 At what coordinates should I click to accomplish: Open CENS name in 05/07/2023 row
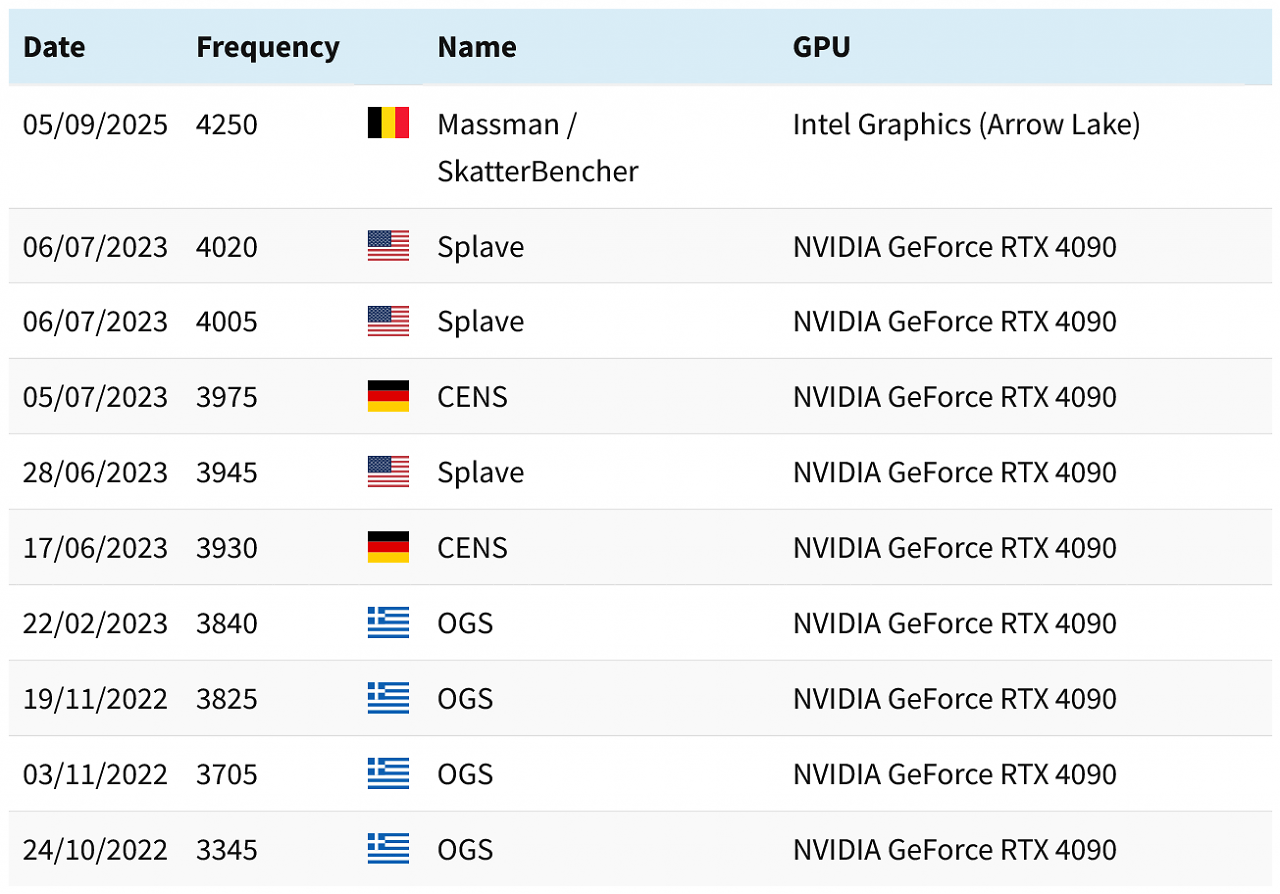coord(472,397)
